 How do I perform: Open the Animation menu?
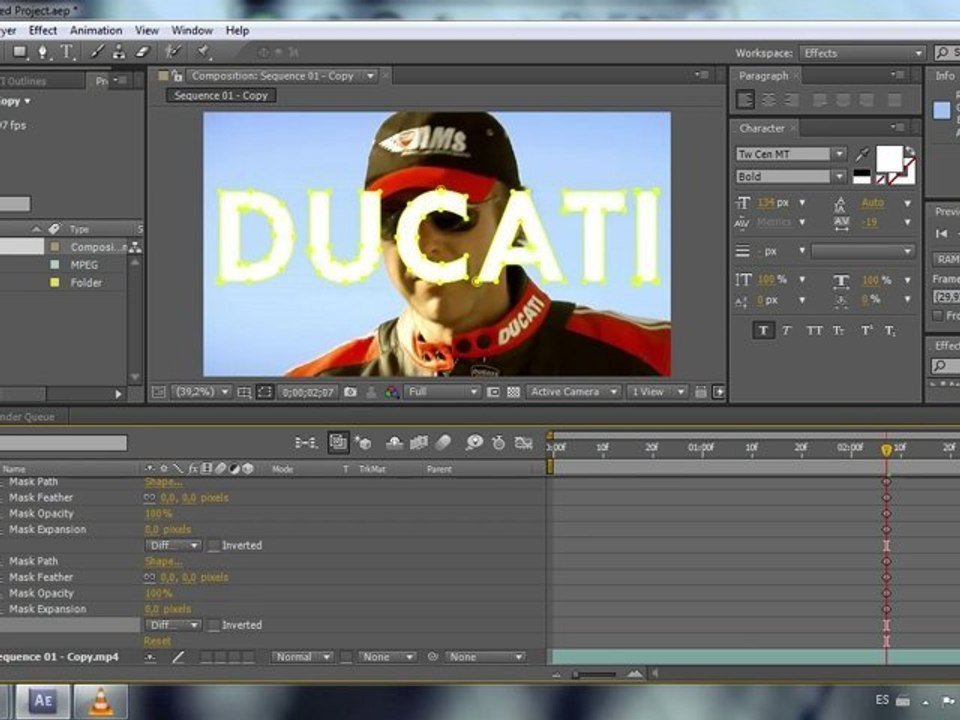tap(96, 30)
